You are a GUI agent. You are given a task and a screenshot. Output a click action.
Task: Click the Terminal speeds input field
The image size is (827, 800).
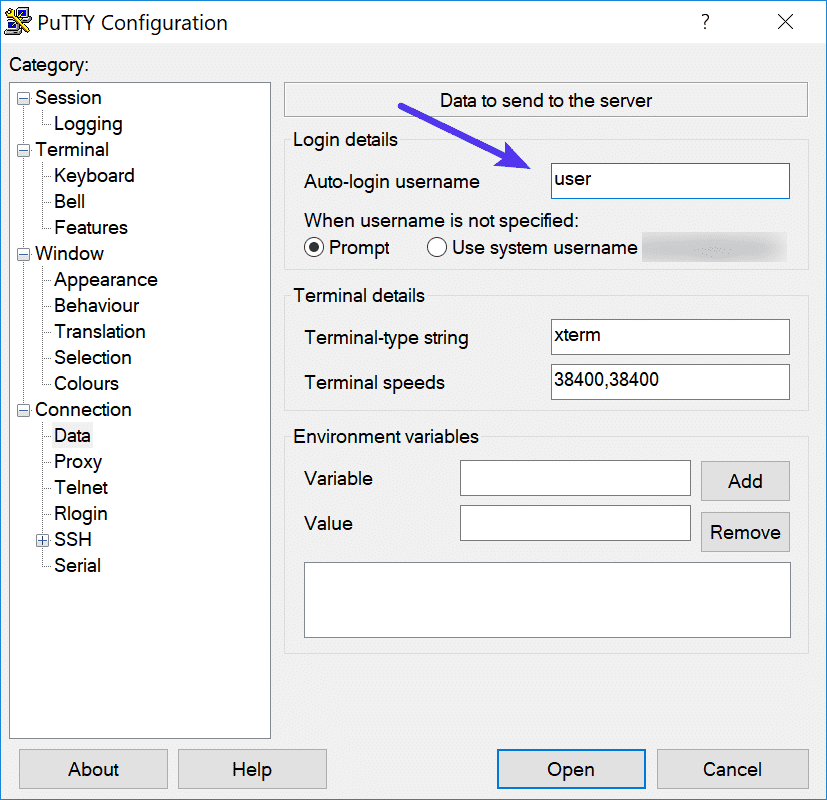[669, 382]
